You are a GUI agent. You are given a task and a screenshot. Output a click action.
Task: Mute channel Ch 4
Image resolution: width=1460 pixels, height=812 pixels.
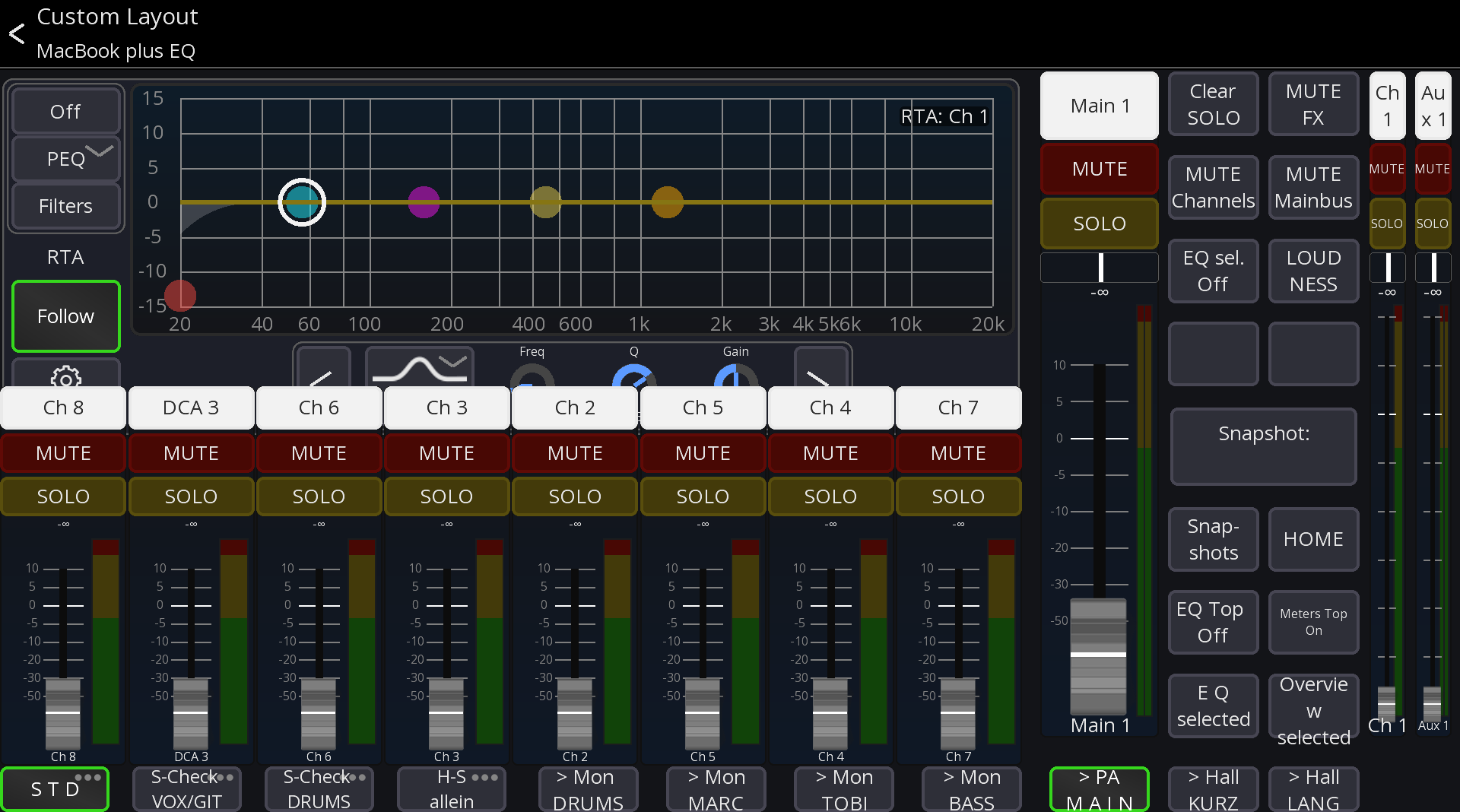coord(830,453)
